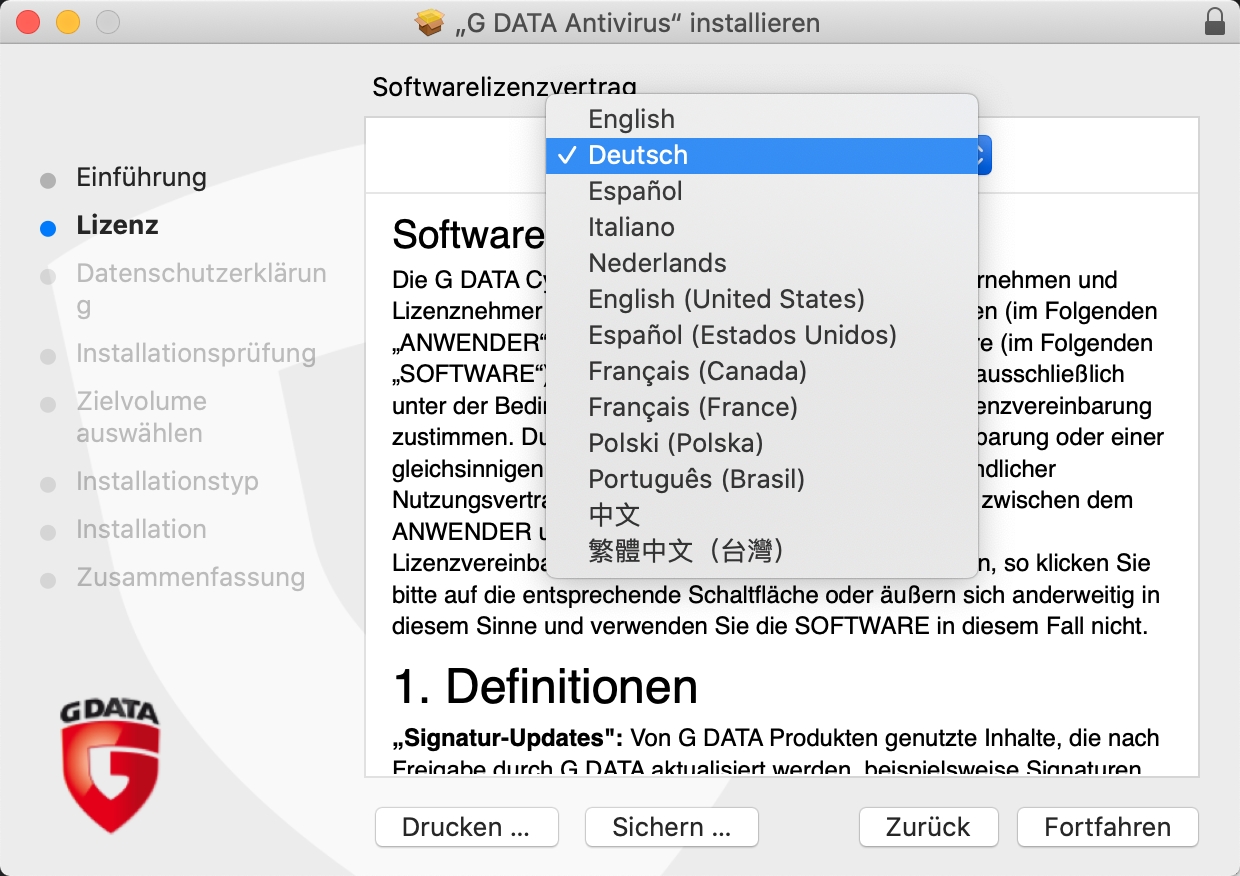The image size is (1240, 876).
Task: Pick 繁體中文（台灣） from the list
Action: (x=761, y=551)
